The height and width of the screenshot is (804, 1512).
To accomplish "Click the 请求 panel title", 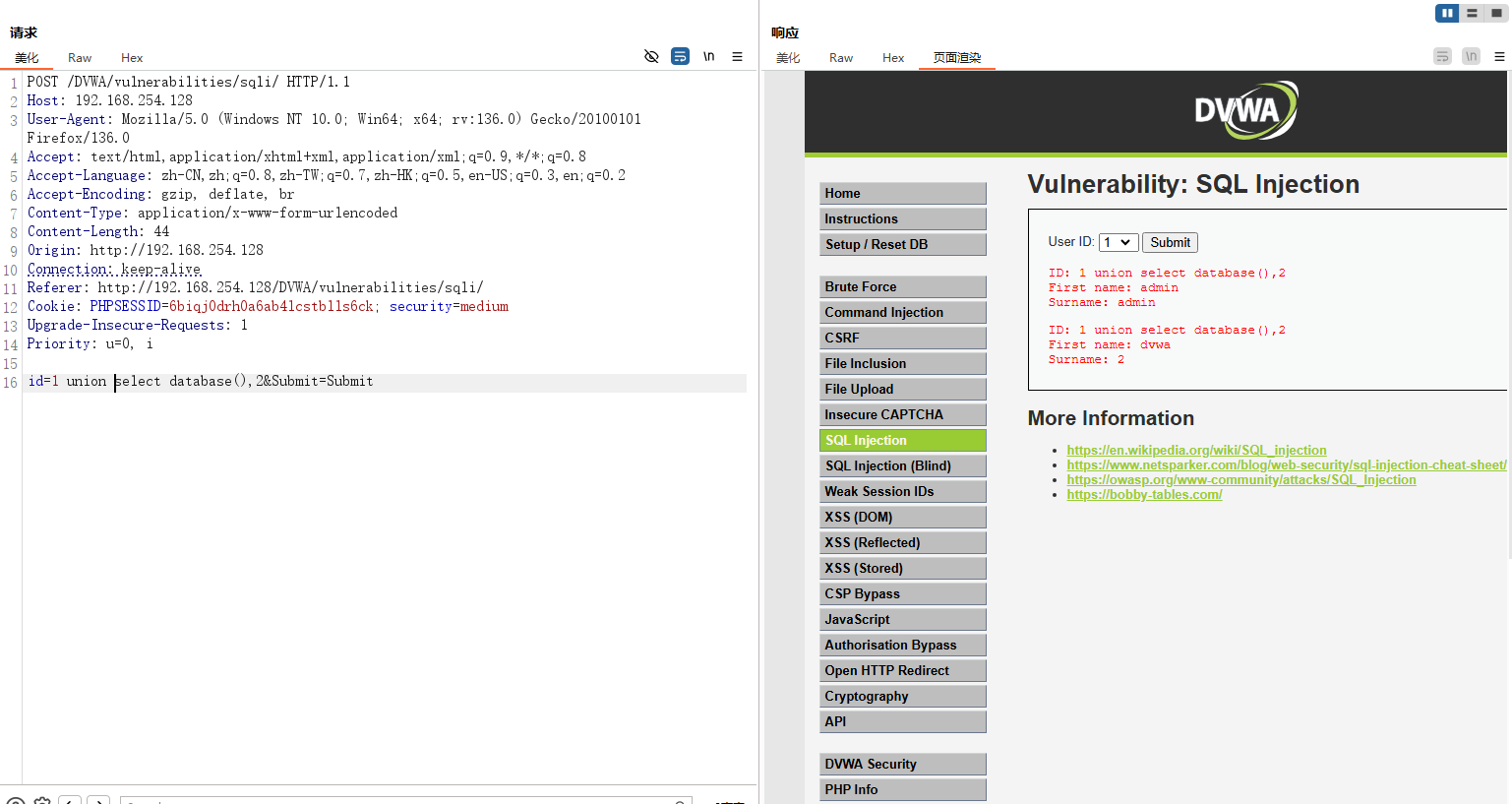I will [24, 32].
